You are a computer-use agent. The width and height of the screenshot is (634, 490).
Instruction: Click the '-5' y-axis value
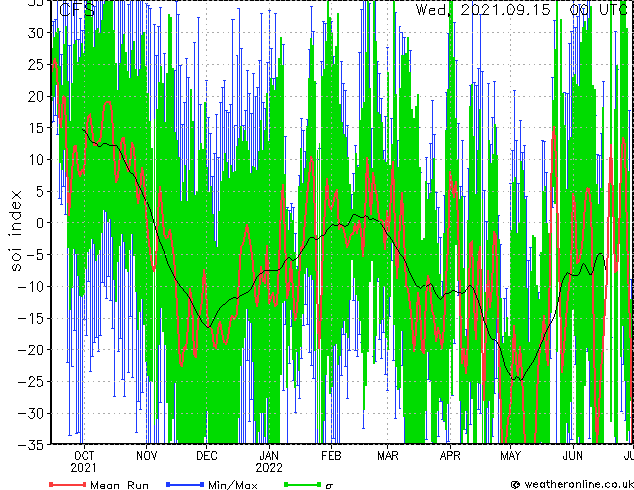[x=35, y=255]
